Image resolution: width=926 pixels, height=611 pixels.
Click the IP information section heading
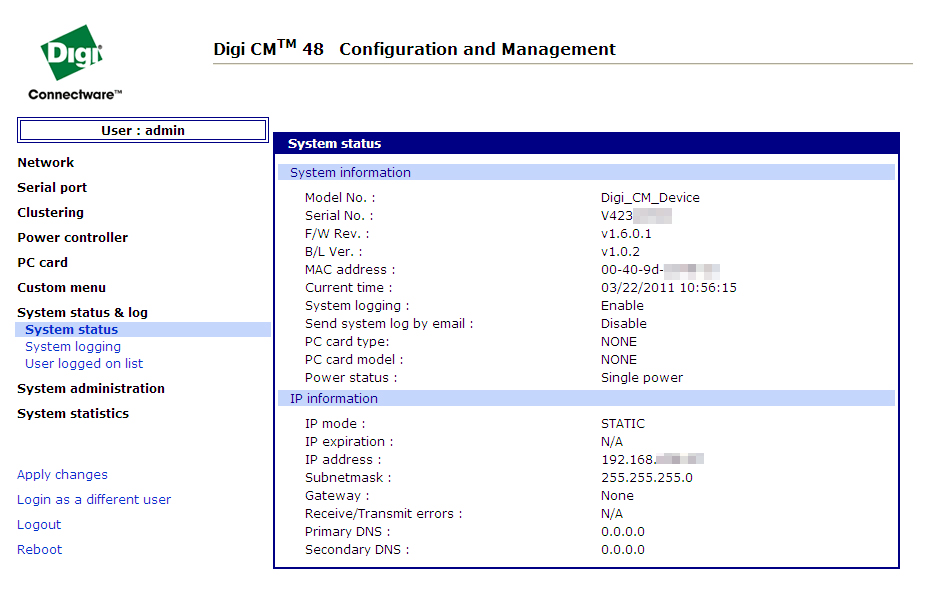tap(586, 398)
